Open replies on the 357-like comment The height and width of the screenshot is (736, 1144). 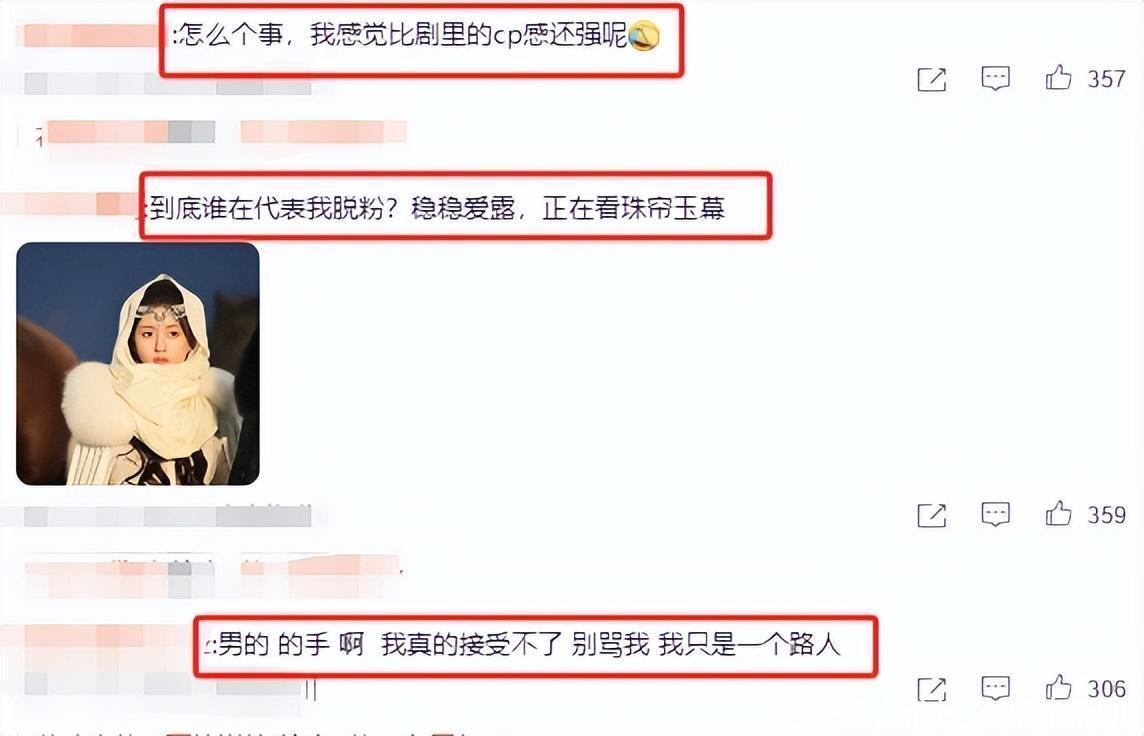click(x=995, y=78)
